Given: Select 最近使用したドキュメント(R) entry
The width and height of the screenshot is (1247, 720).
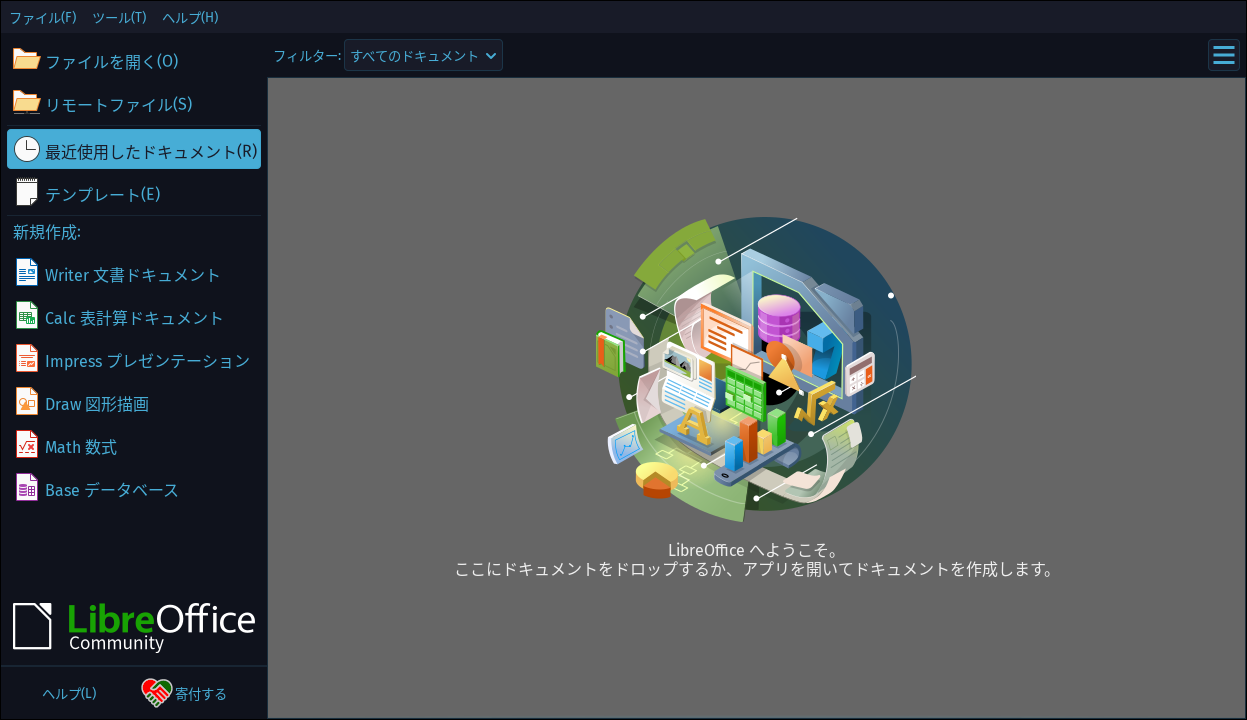Looking at the screenshot, I should coord(134,150).
